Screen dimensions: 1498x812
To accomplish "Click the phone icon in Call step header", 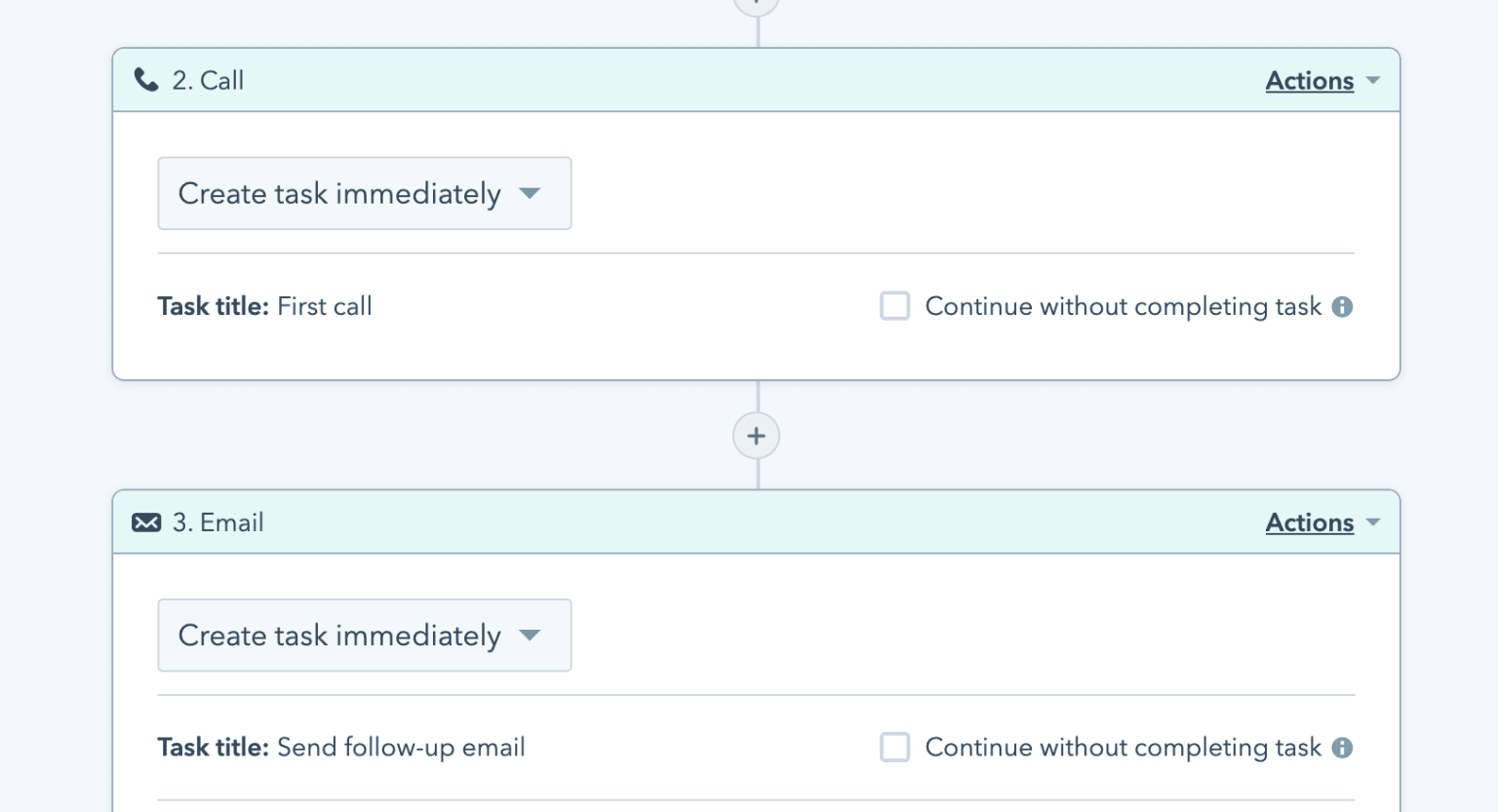I will pyautogui.click(x=146, y=80).
